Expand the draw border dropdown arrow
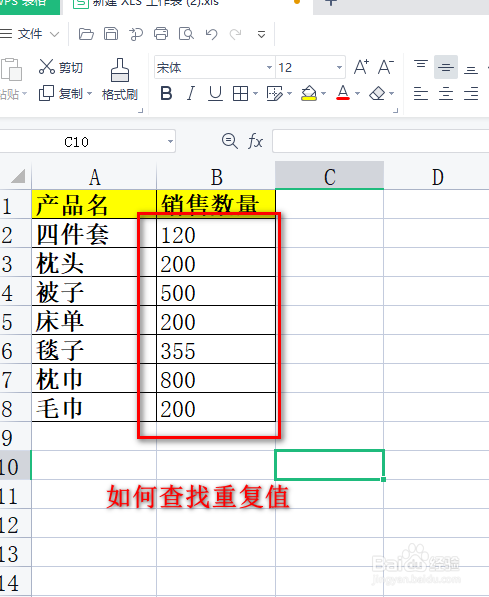This screenshot has height=597, width=489. pyautogui.click(x=289, y=93)
